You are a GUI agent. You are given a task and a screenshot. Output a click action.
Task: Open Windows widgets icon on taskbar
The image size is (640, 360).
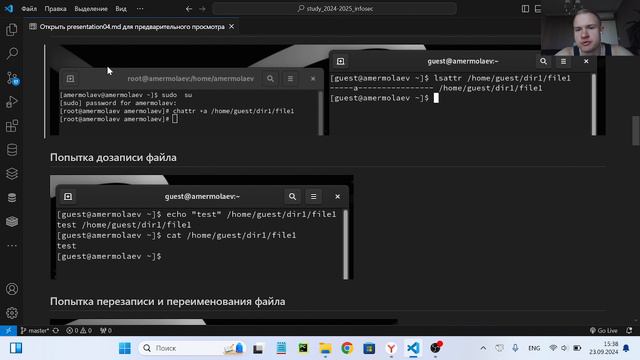pos(16,348)
